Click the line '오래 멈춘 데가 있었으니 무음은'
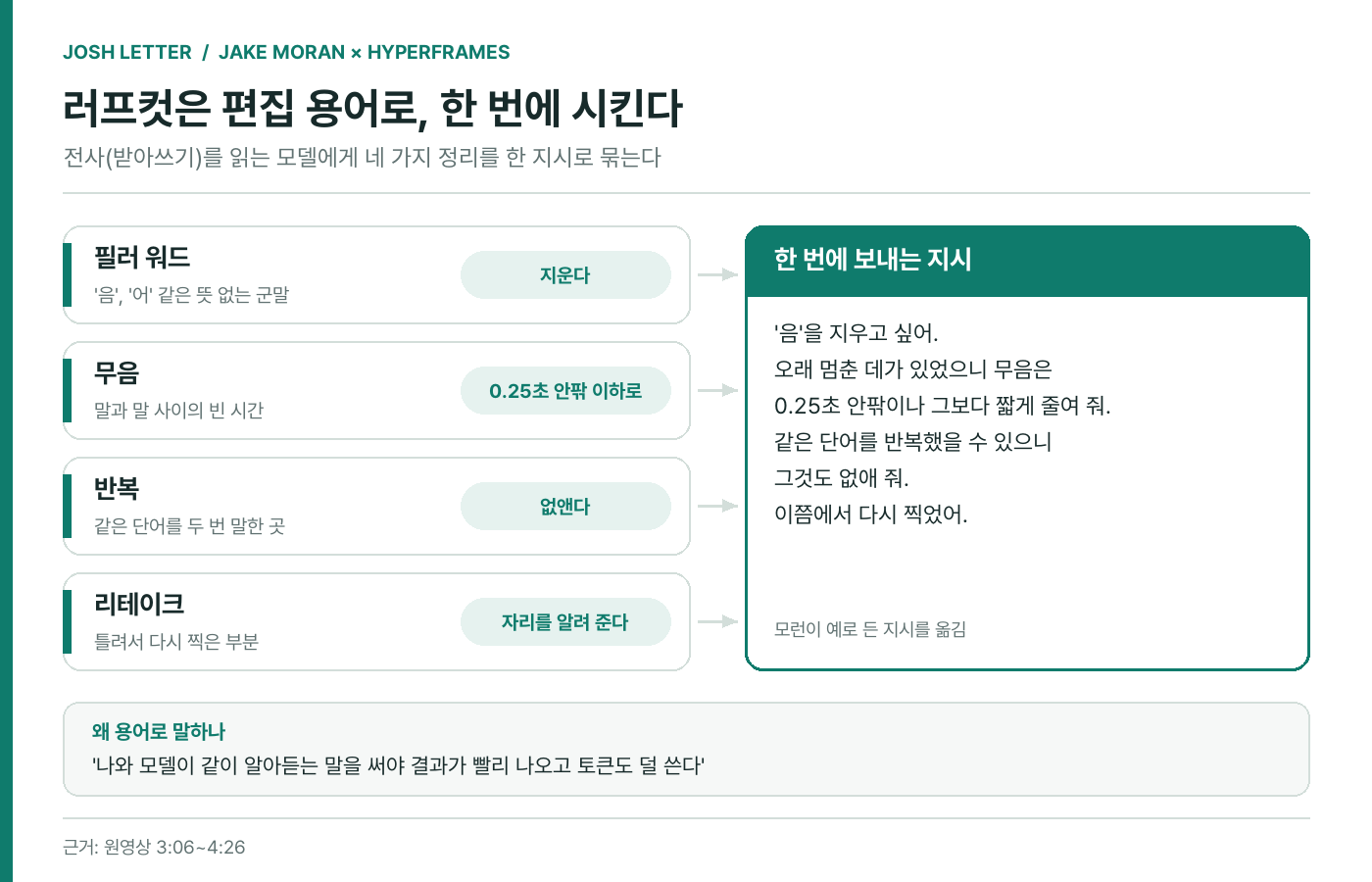 (912, 369)
